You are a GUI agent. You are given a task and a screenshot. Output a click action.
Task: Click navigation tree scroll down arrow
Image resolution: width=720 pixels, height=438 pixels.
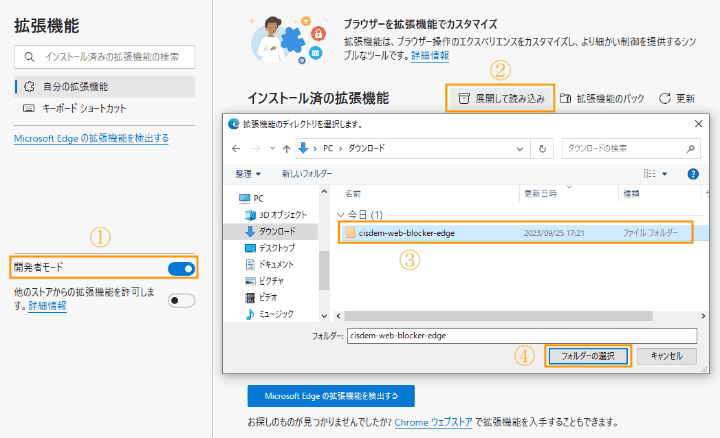click(324, 316)
